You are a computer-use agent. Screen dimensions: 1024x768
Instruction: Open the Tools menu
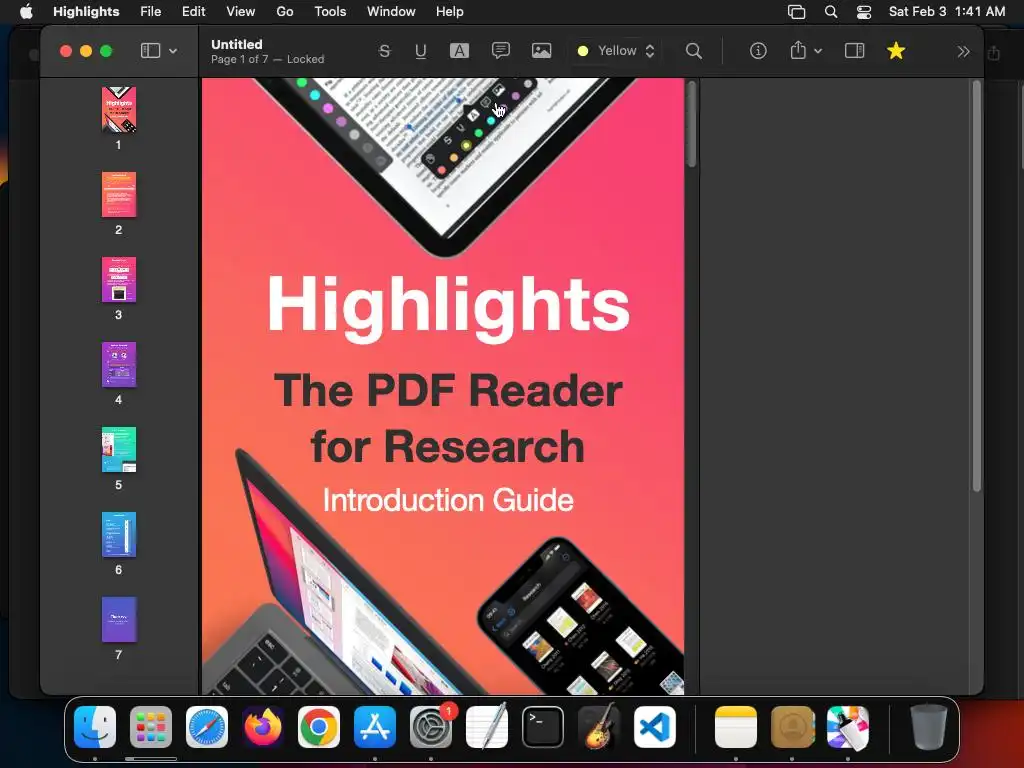(x=330, y=12)
